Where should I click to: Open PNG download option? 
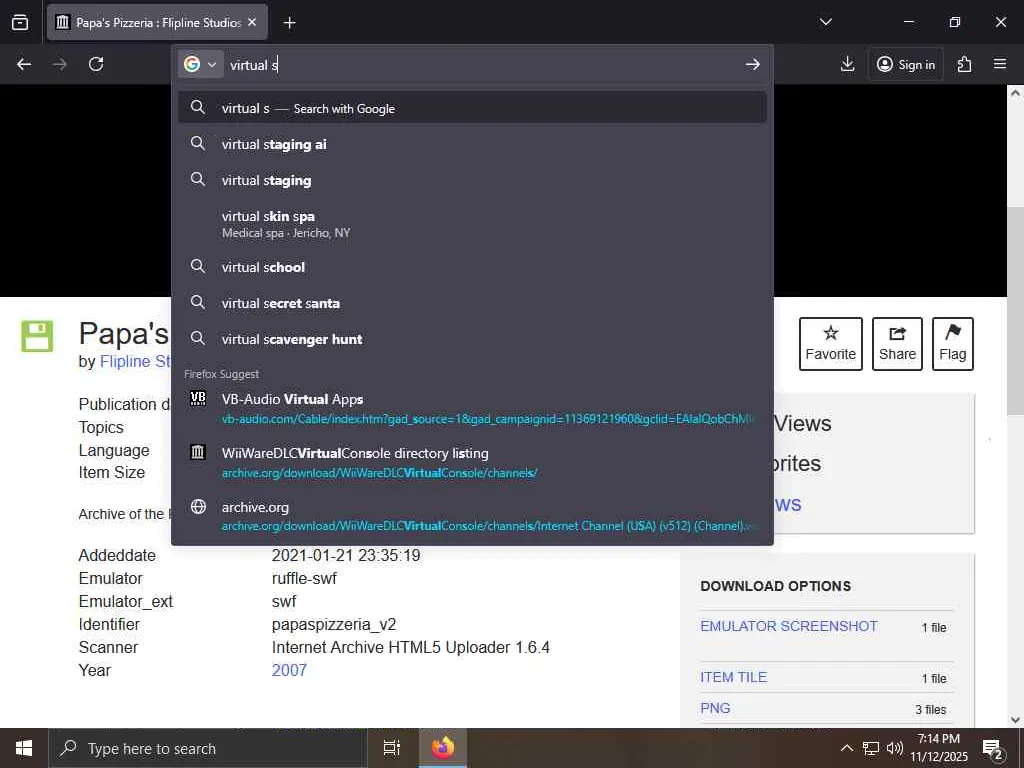tap(715, 708)
